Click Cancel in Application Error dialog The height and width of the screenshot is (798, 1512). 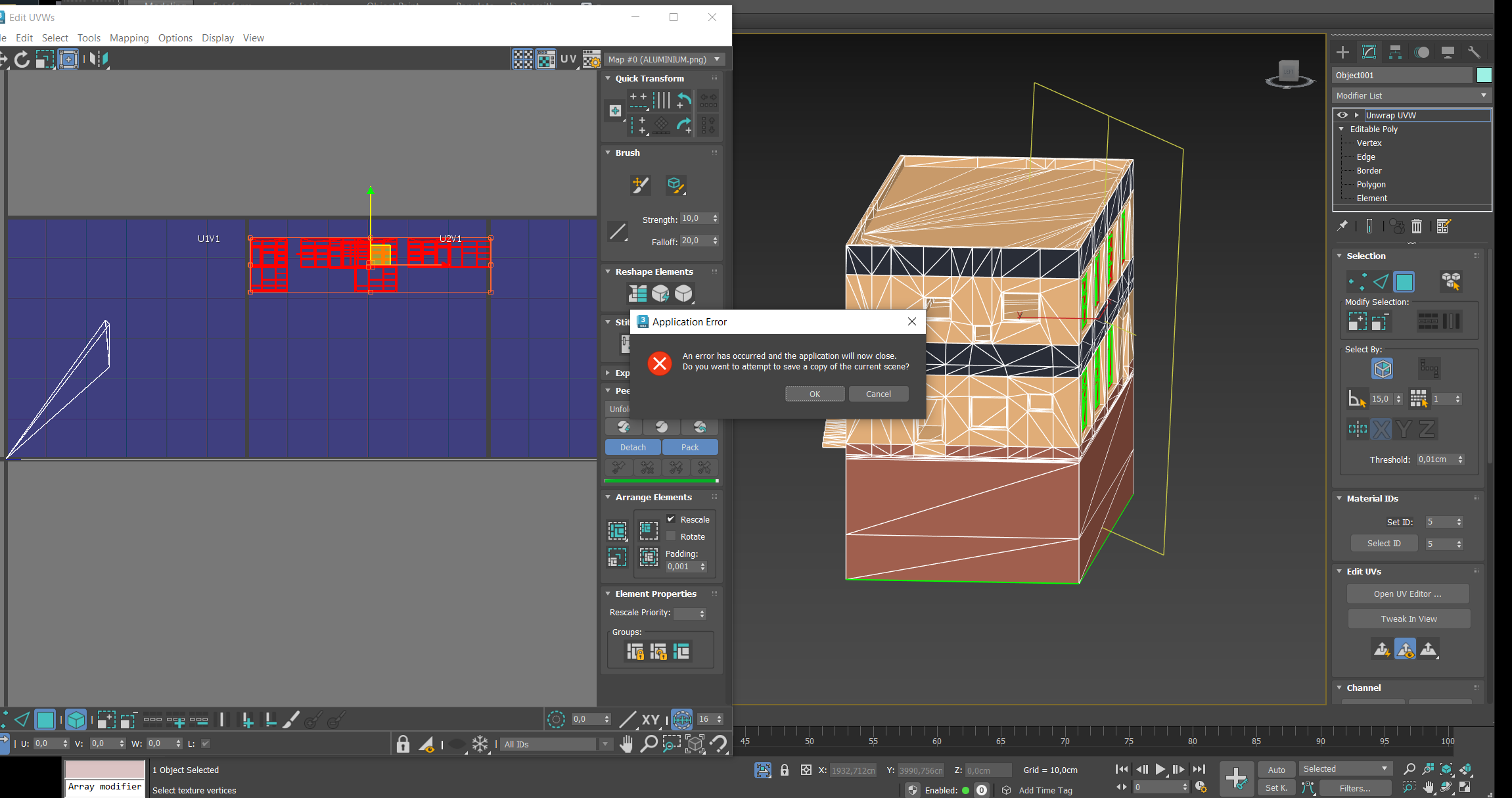click(878, 394)
